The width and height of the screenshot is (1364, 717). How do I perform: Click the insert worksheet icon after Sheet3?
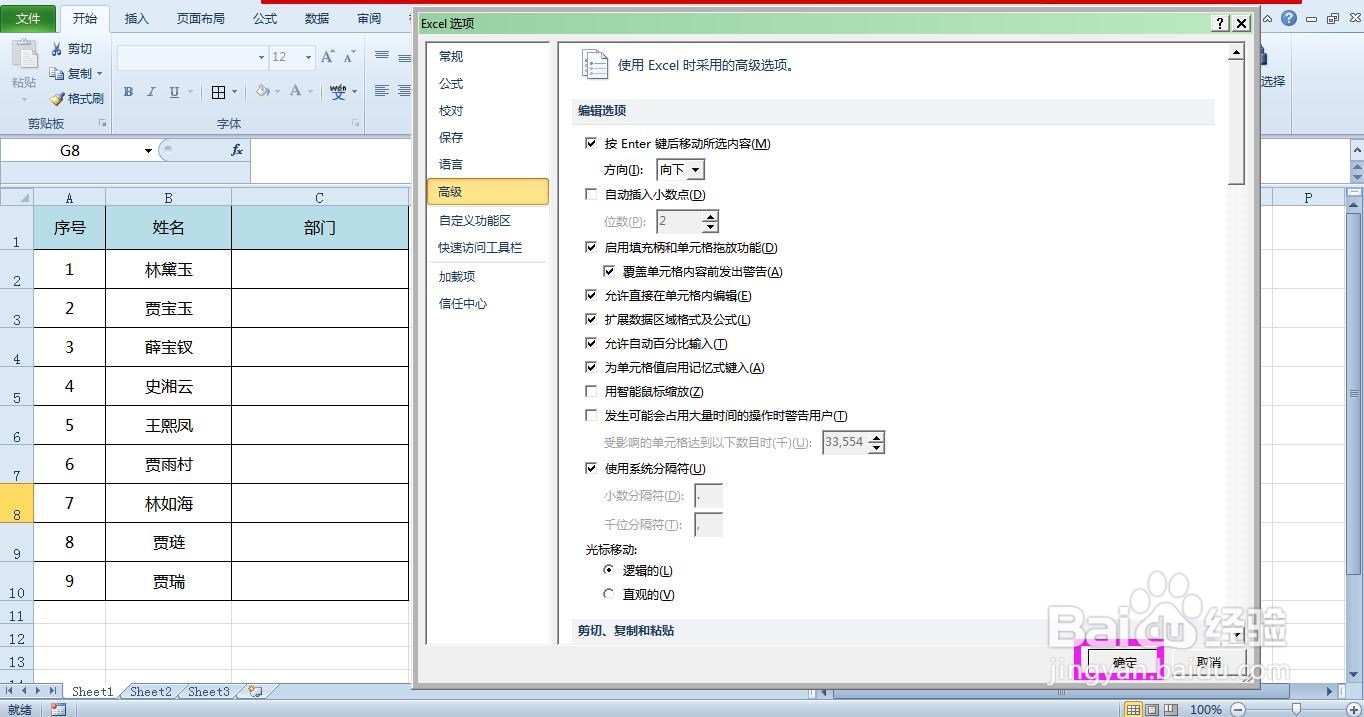point(255,691)
